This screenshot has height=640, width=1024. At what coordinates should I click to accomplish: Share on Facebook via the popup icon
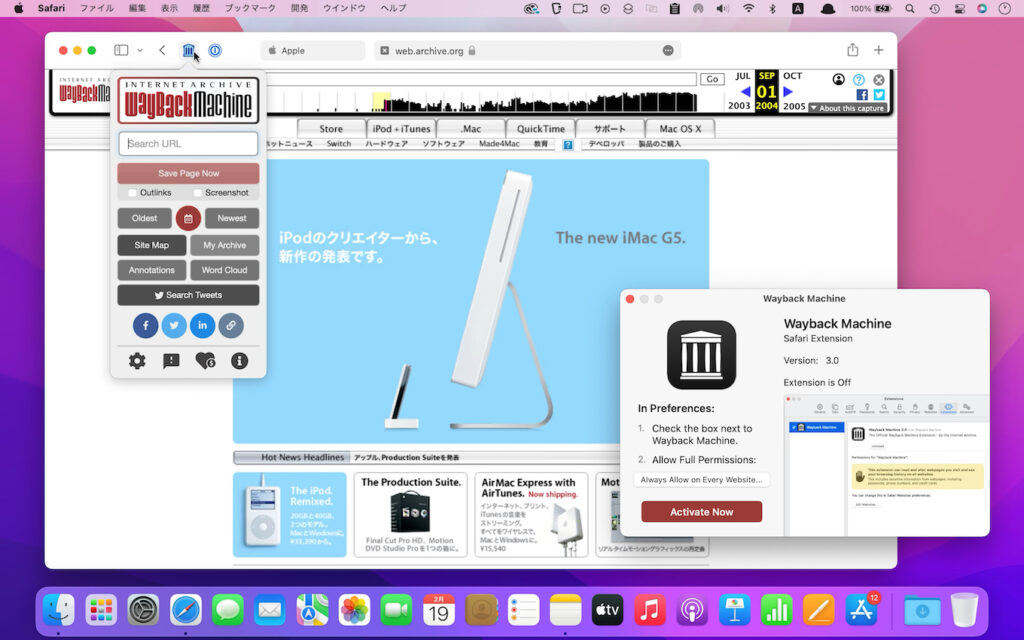146,325
